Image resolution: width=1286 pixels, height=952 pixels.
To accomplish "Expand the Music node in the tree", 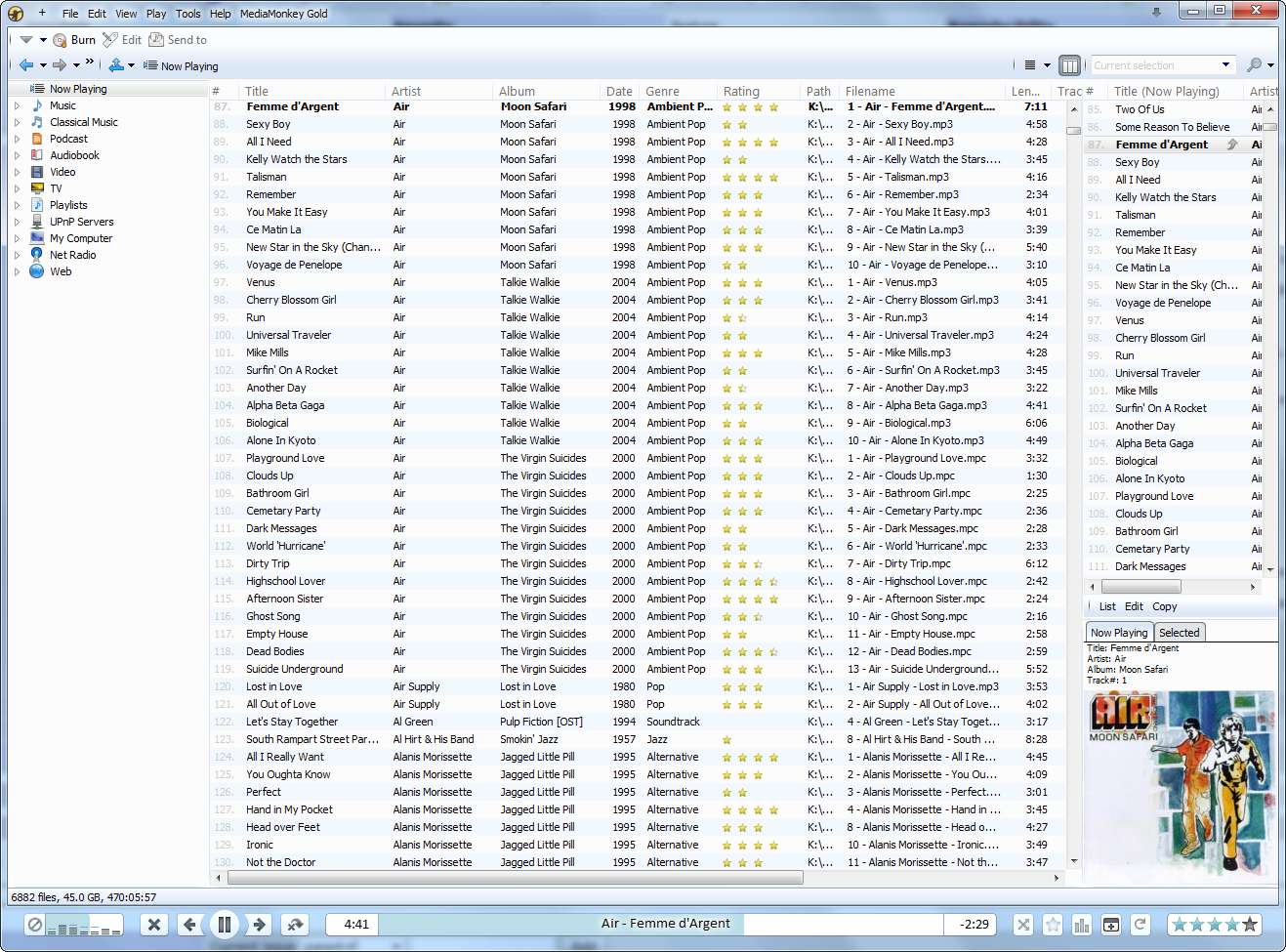I will tap(17, 105).
